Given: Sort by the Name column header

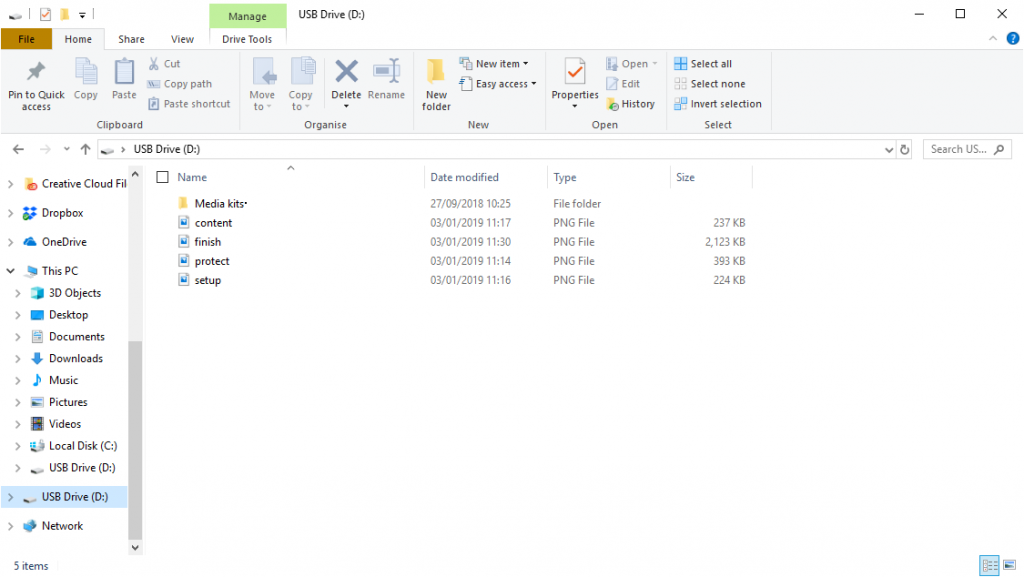Looking at the screenshot, I should pos(192,177).
